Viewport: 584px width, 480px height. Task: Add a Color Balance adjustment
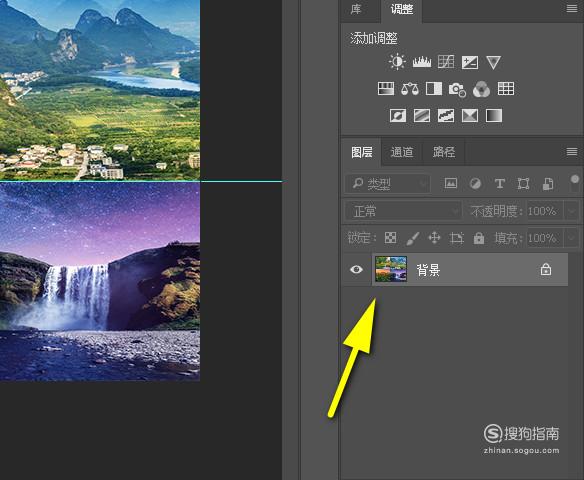[x=410, y=89]
